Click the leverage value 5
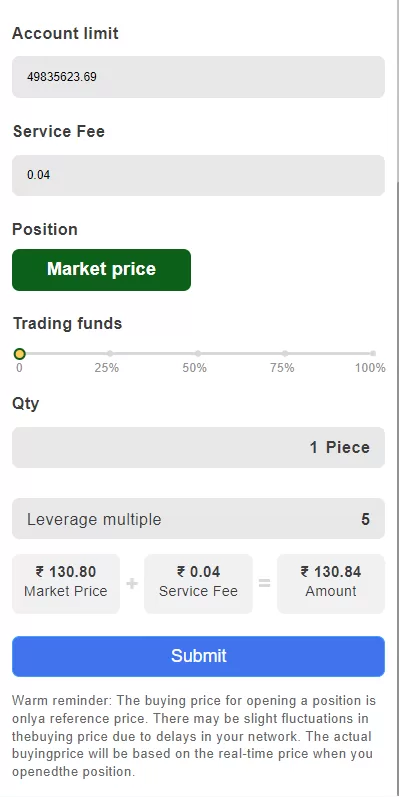 click(365, 519)
